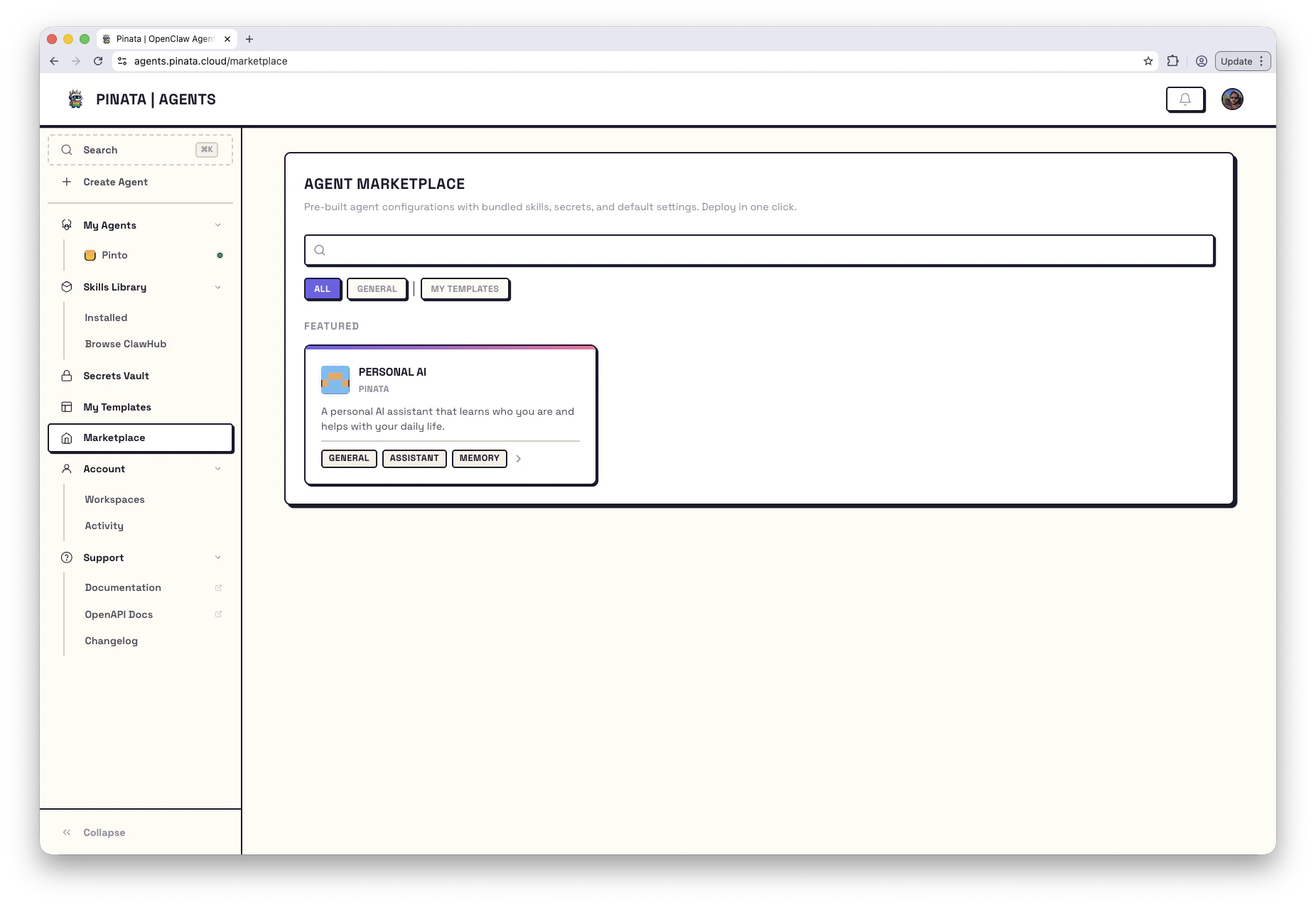1316x907 pixels.
Task: Select the ALL filter tab
Action: (x=323, y=289)
